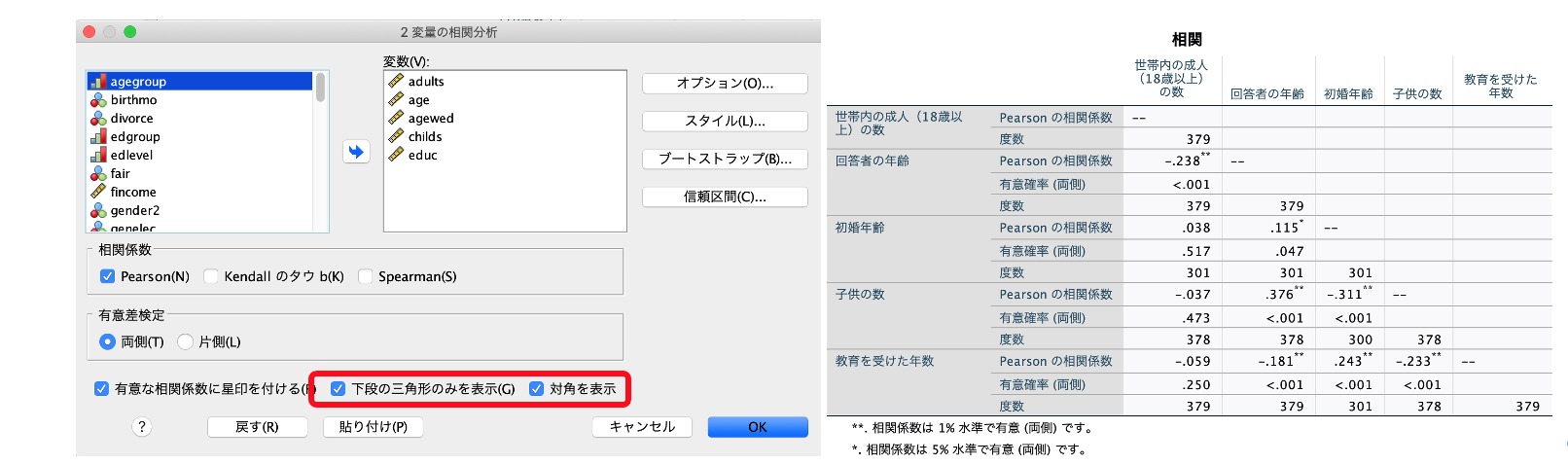Click the edgroup ordinal bar icon

98,137
